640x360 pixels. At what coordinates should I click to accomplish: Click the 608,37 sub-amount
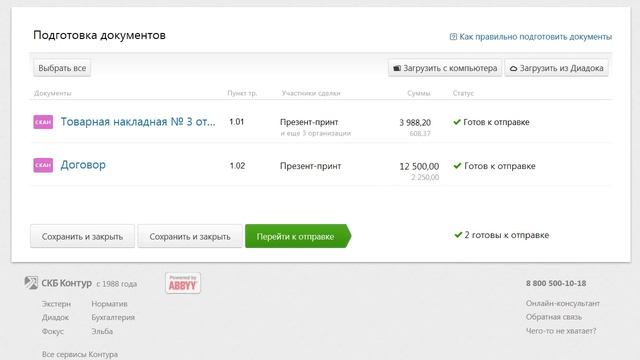420,133
